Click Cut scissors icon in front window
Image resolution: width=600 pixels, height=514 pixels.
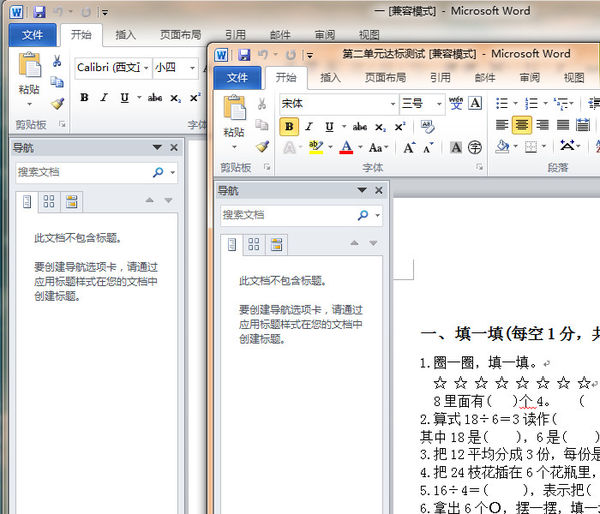[x=262, y=103]
